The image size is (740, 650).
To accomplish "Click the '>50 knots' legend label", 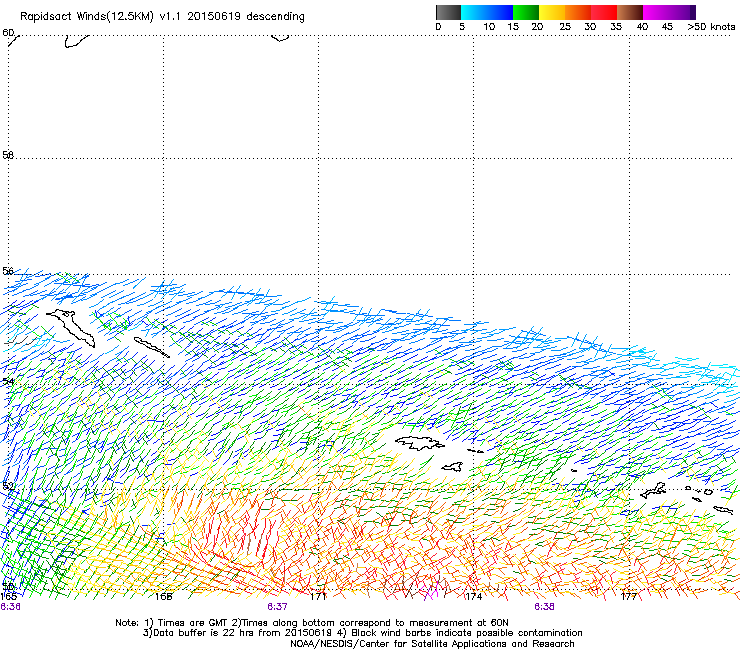I will pyautogui.click(x=711, y=27).
